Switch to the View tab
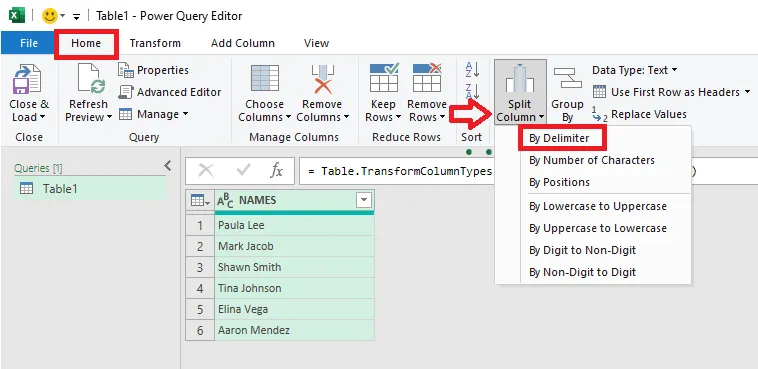Viewport: 758px width, 369px height. (x=316, y=43)
